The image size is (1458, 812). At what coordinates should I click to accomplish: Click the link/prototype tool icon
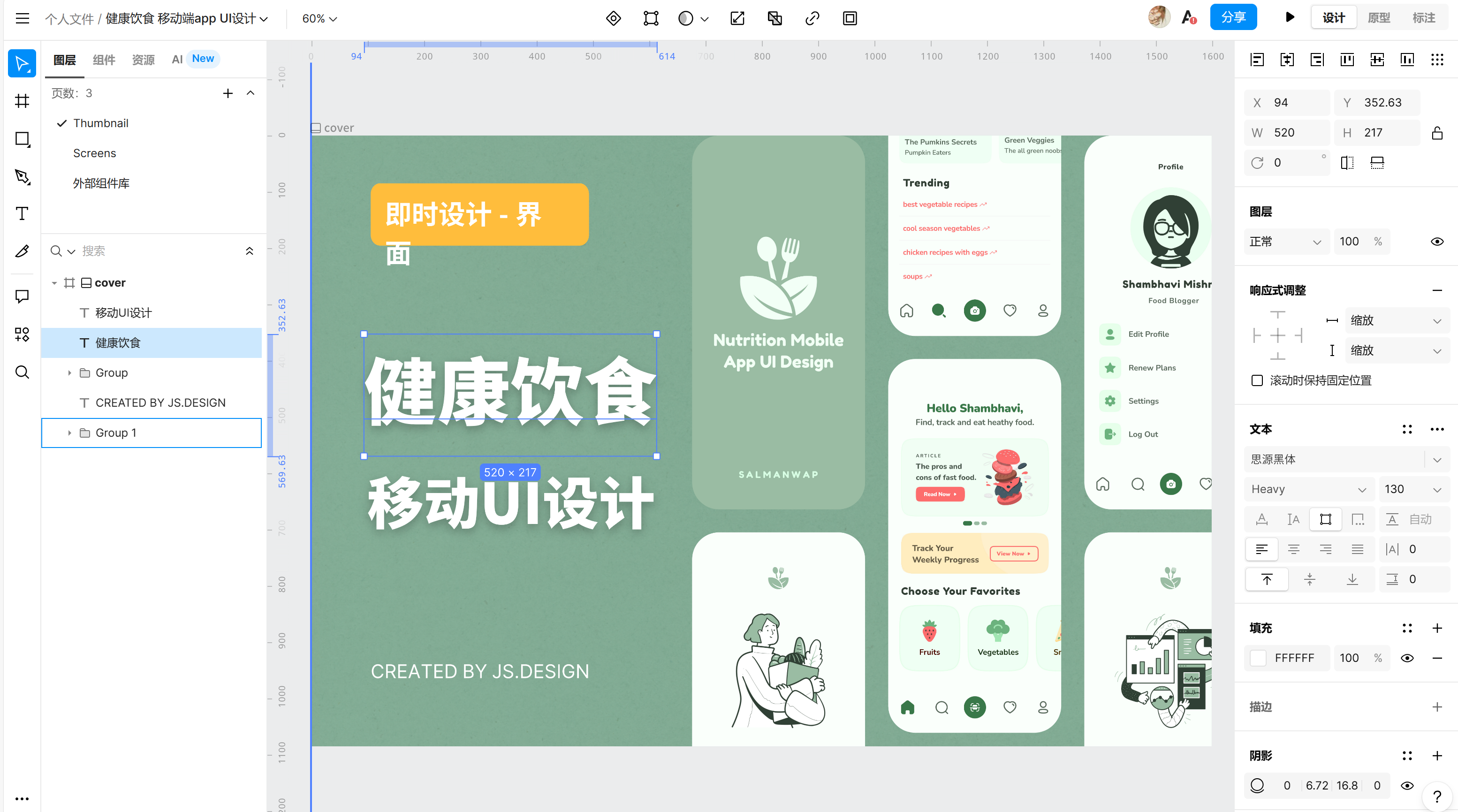(x=812, y=18)
